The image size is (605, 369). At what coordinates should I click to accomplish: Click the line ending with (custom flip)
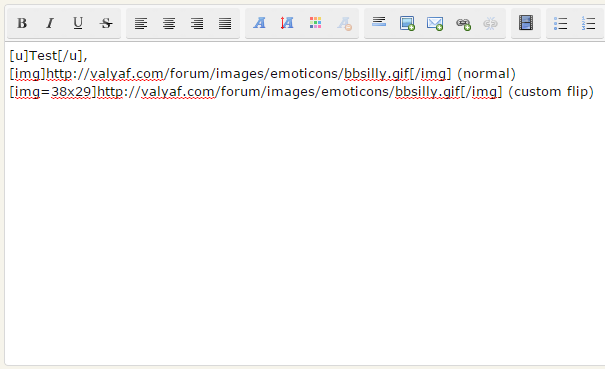pyautogui.click(x=301, y=92)
